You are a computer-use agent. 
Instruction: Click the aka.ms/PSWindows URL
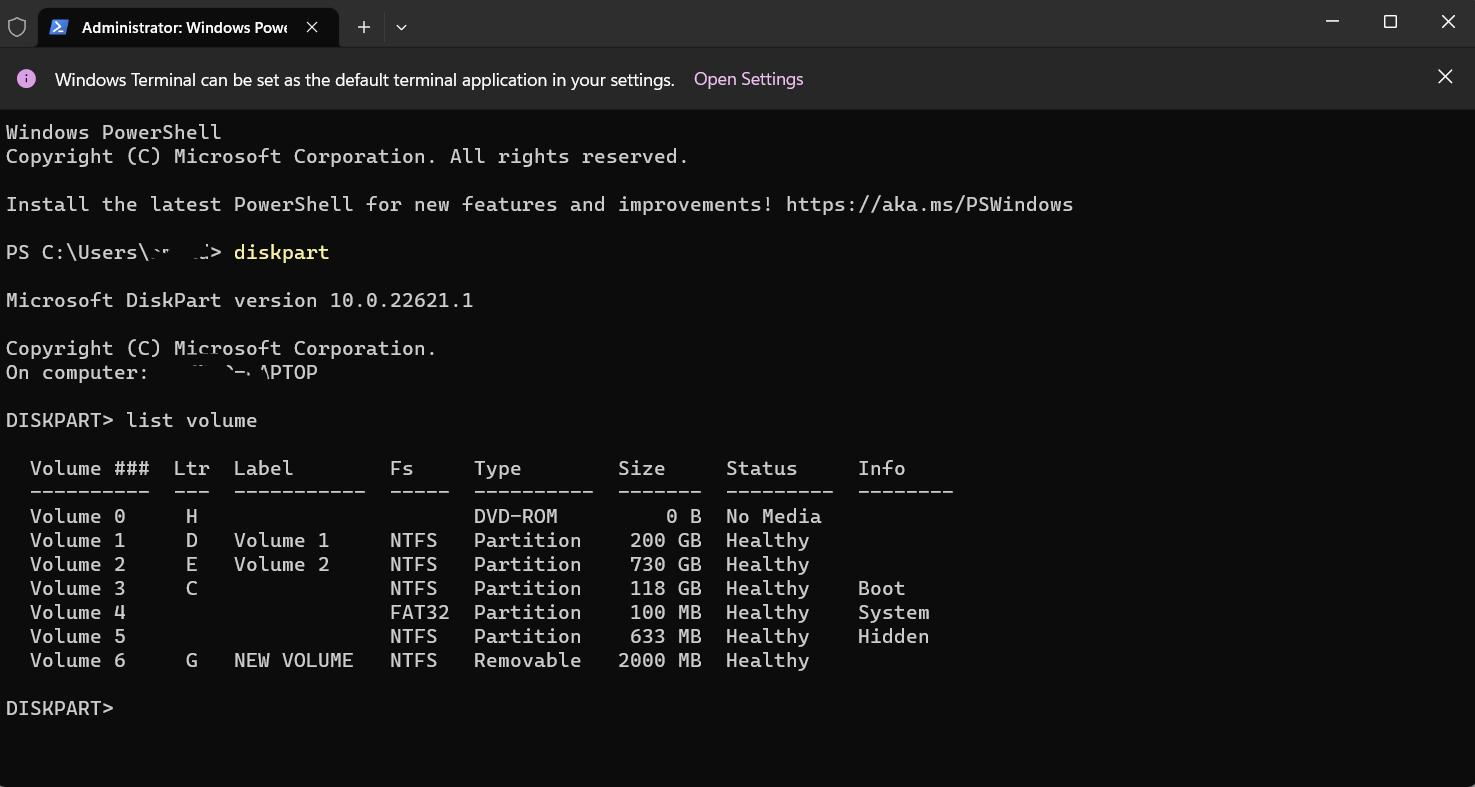point(929,204)
